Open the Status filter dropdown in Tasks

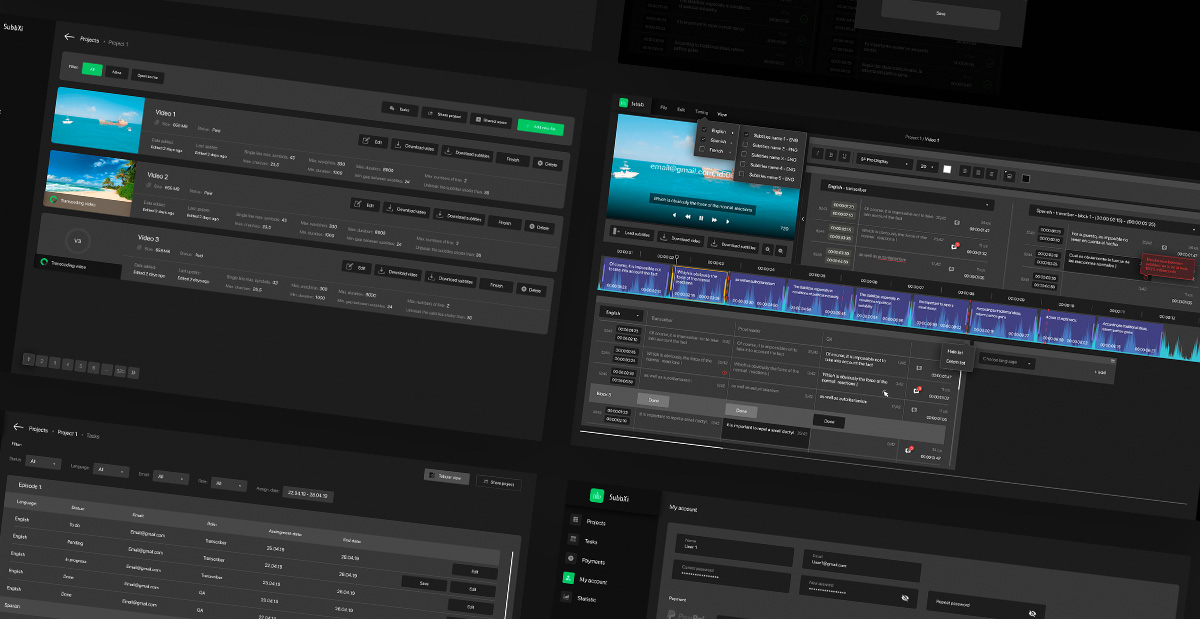43,463
